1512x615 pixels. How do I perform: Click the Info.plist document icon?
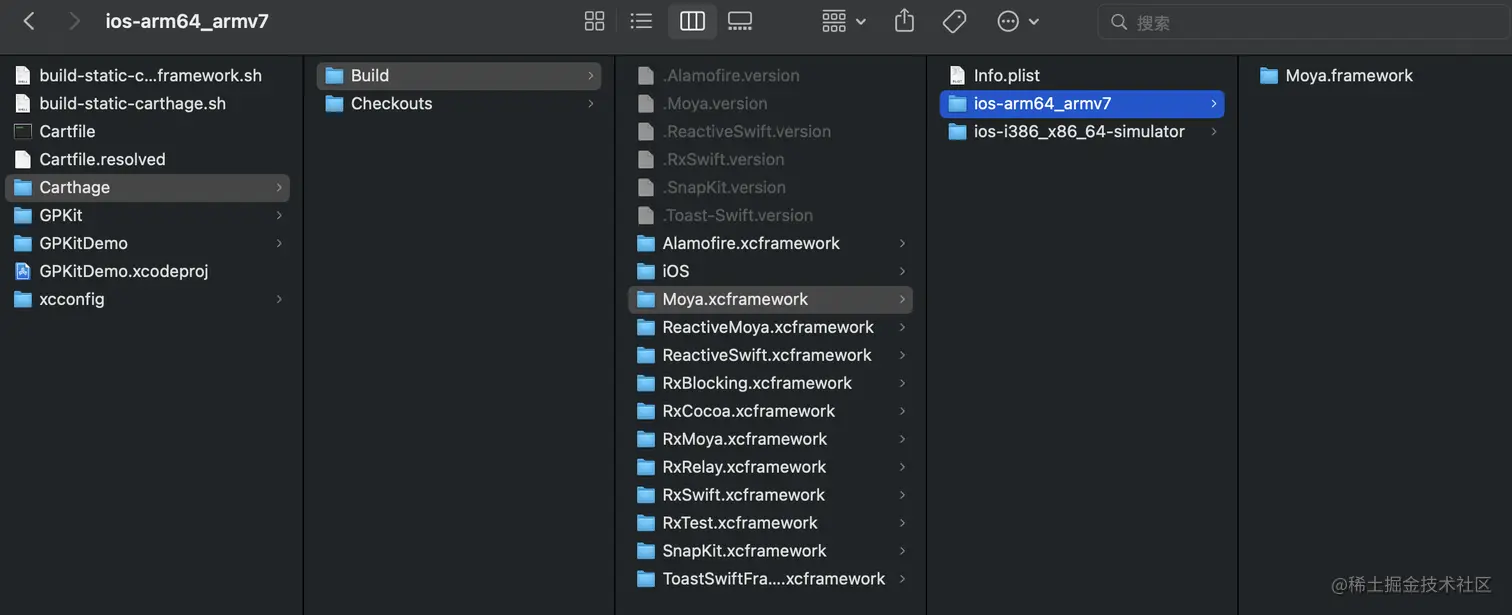957,75
